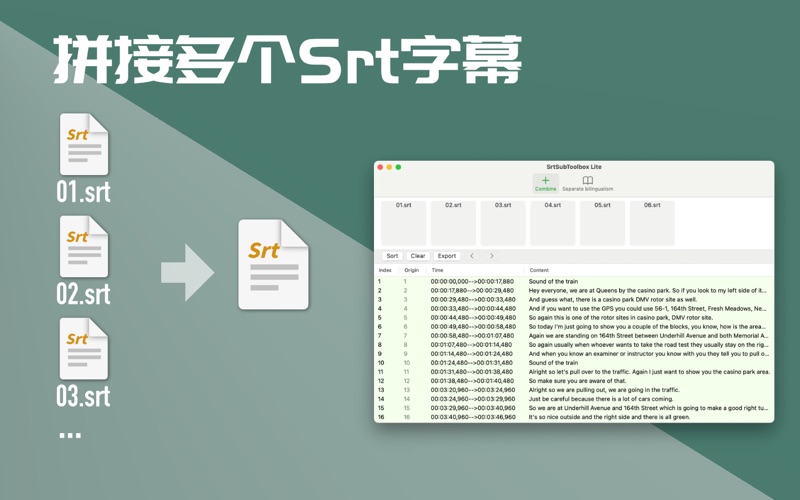Image resolution: width=800 pixels, height=500 pixels.
Task: Click the merged Srt output file icon
Action: point(273,264)
